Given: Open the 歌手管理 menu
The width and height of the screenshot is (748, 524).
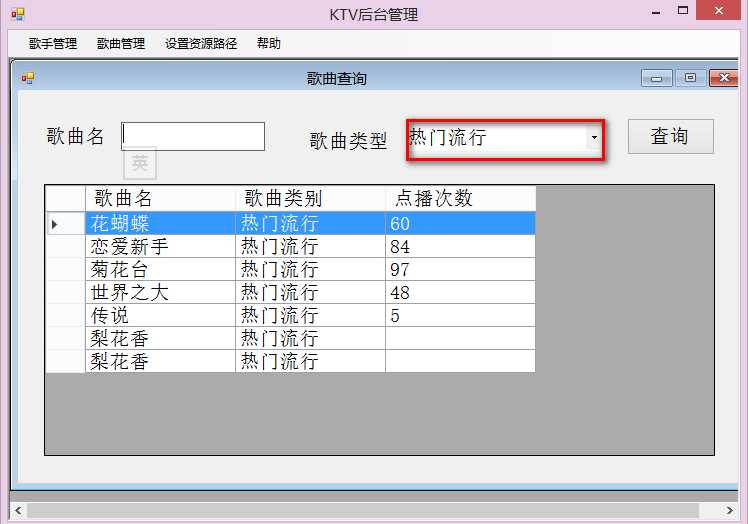Looking at the screenshot, I should [x=52, y=43].
